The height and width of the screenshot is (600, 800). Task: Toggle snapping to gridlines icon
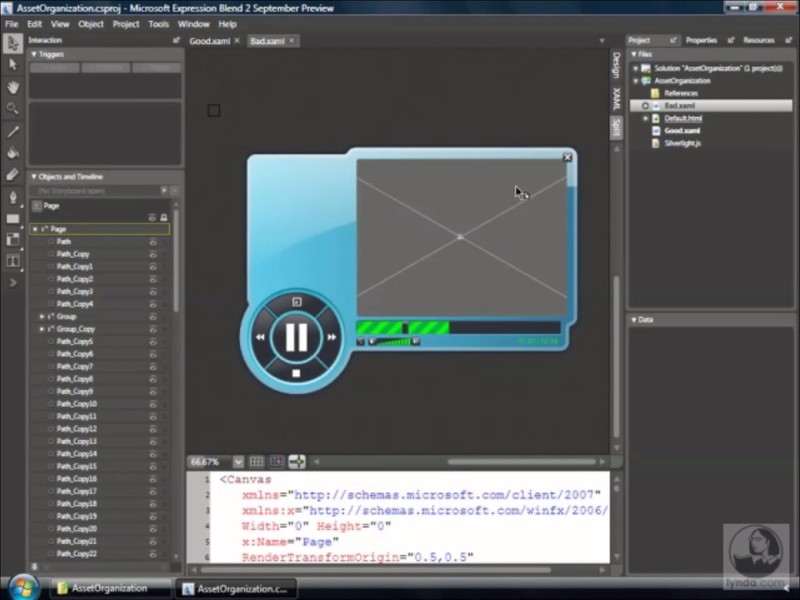(x=277, y=462)
